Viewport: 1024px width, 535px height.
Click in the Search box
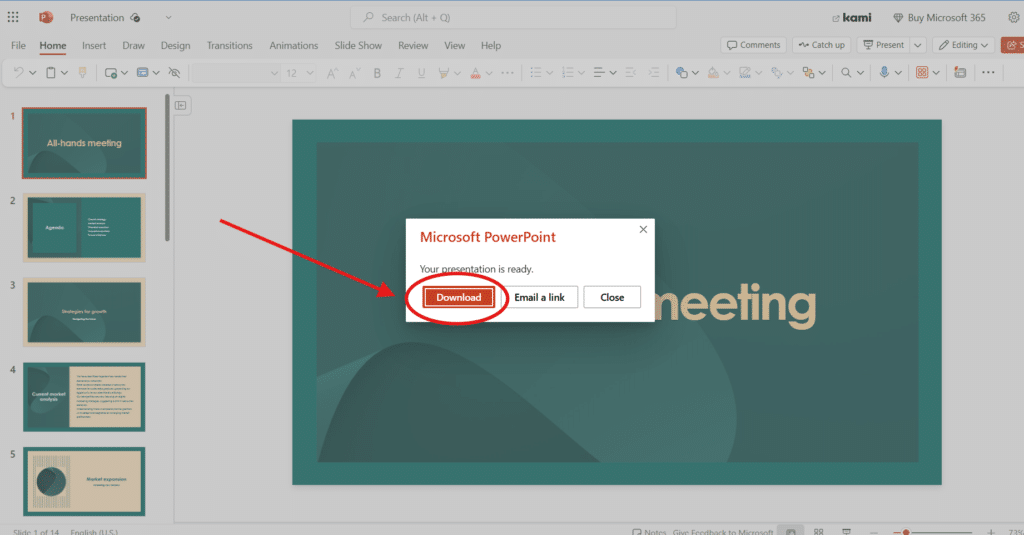[x=513, y=18]
